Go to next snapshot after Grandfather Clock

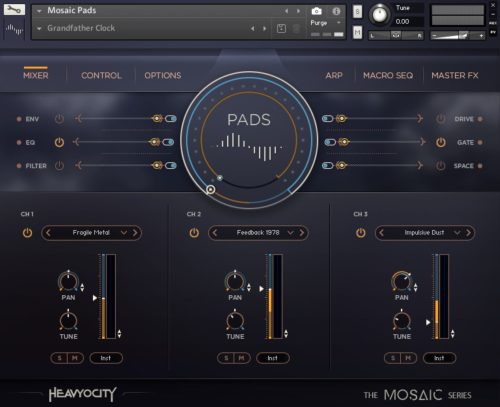[x=265, y=29]
